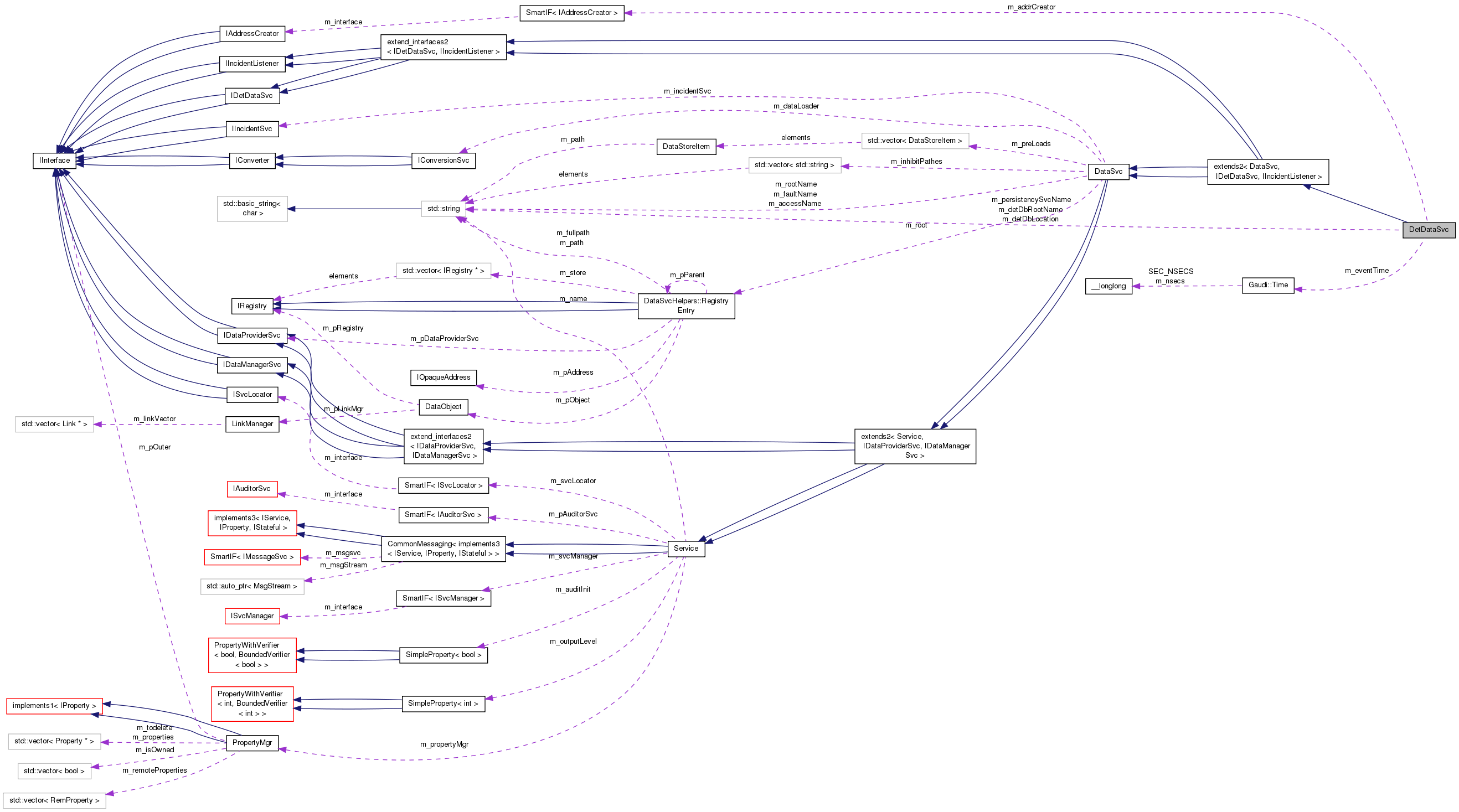Open the Service class node

click(687, 548)
